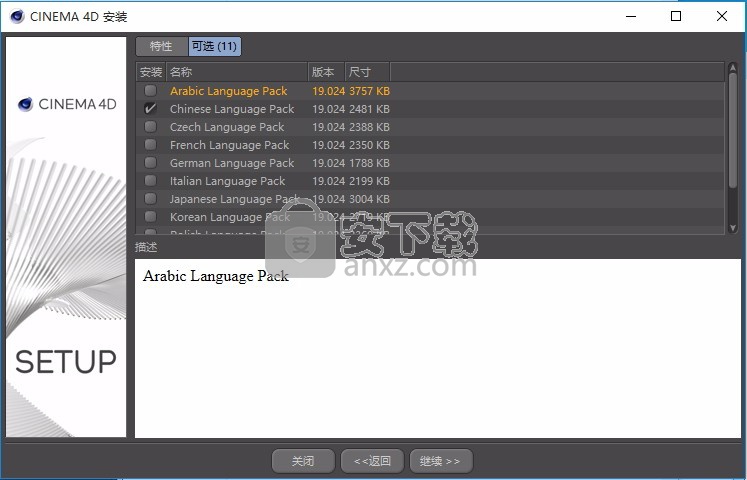Select the Czech Language Pack row name

tap(227, 127)
